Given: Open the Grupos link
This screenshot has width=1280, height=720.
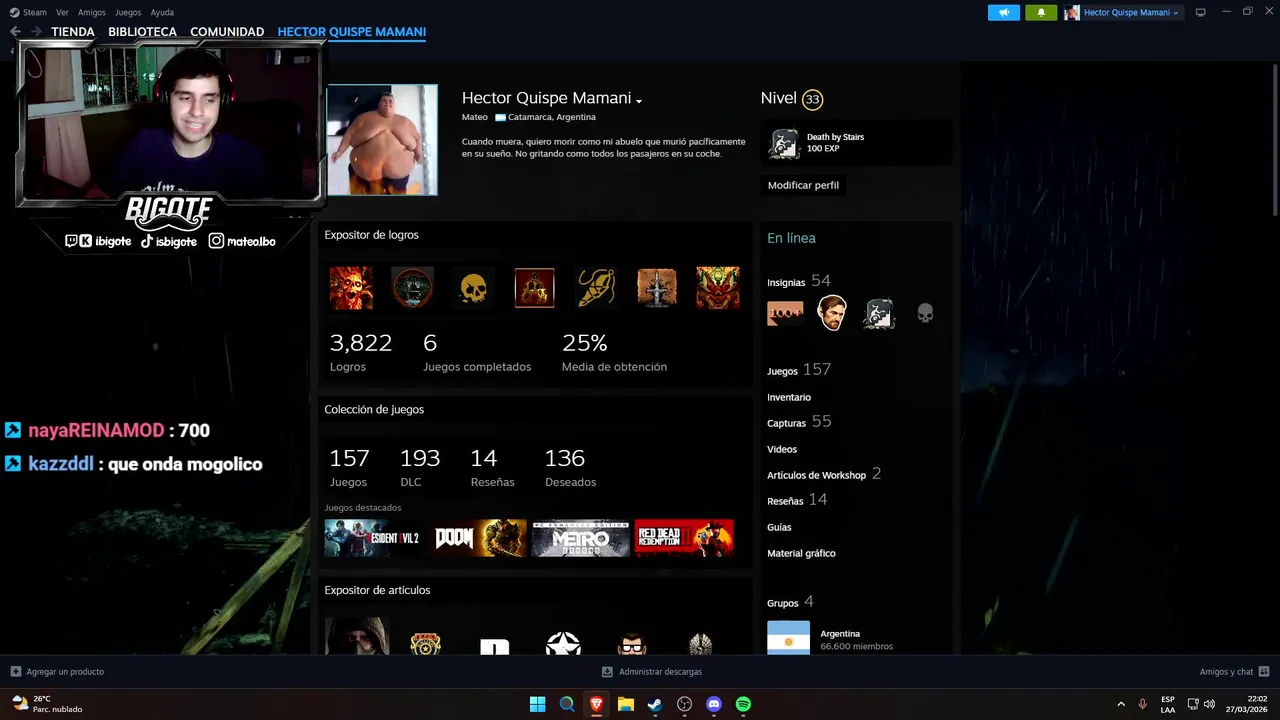Looking at the screenshot, I should click(783, 603).
